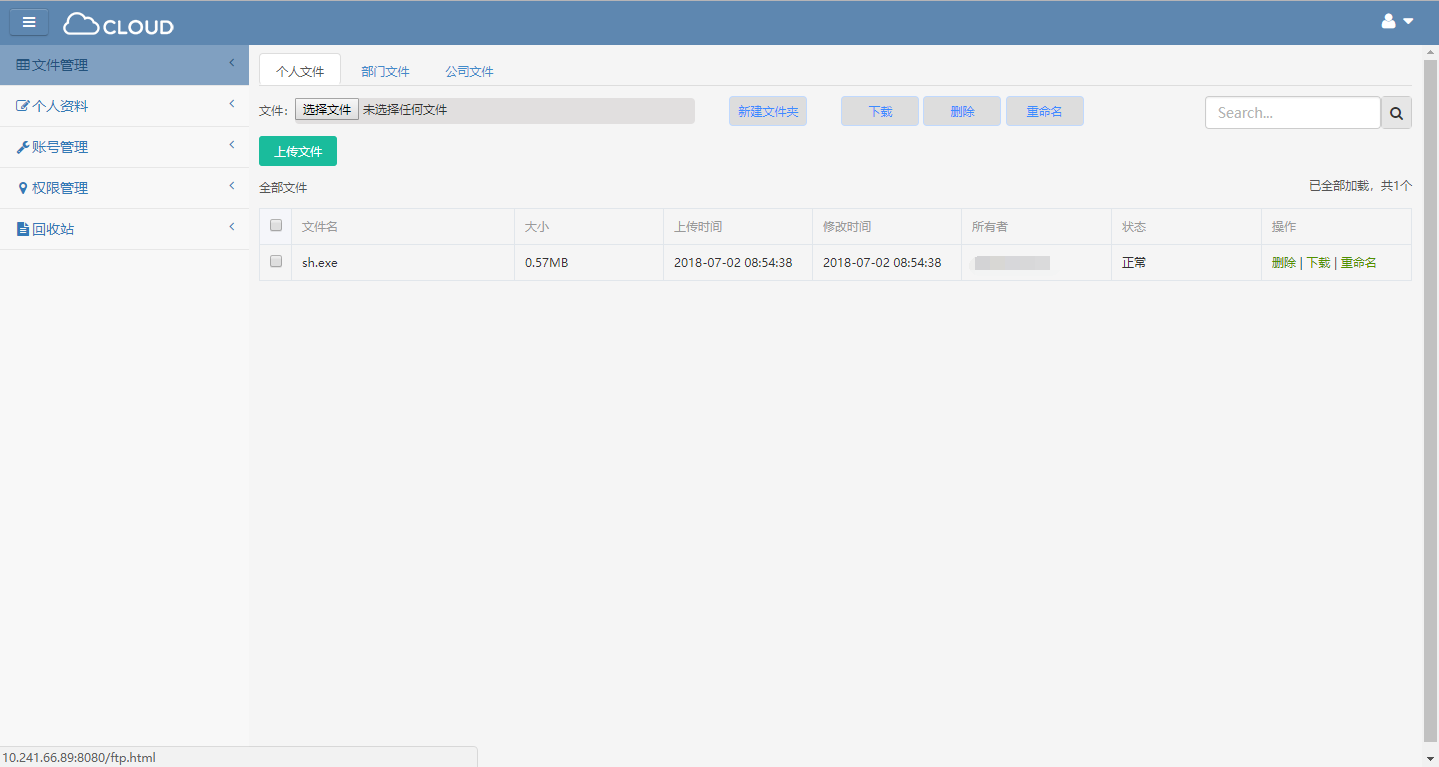
Task: Open the user account menu icon
Action: coord(1388,21)
